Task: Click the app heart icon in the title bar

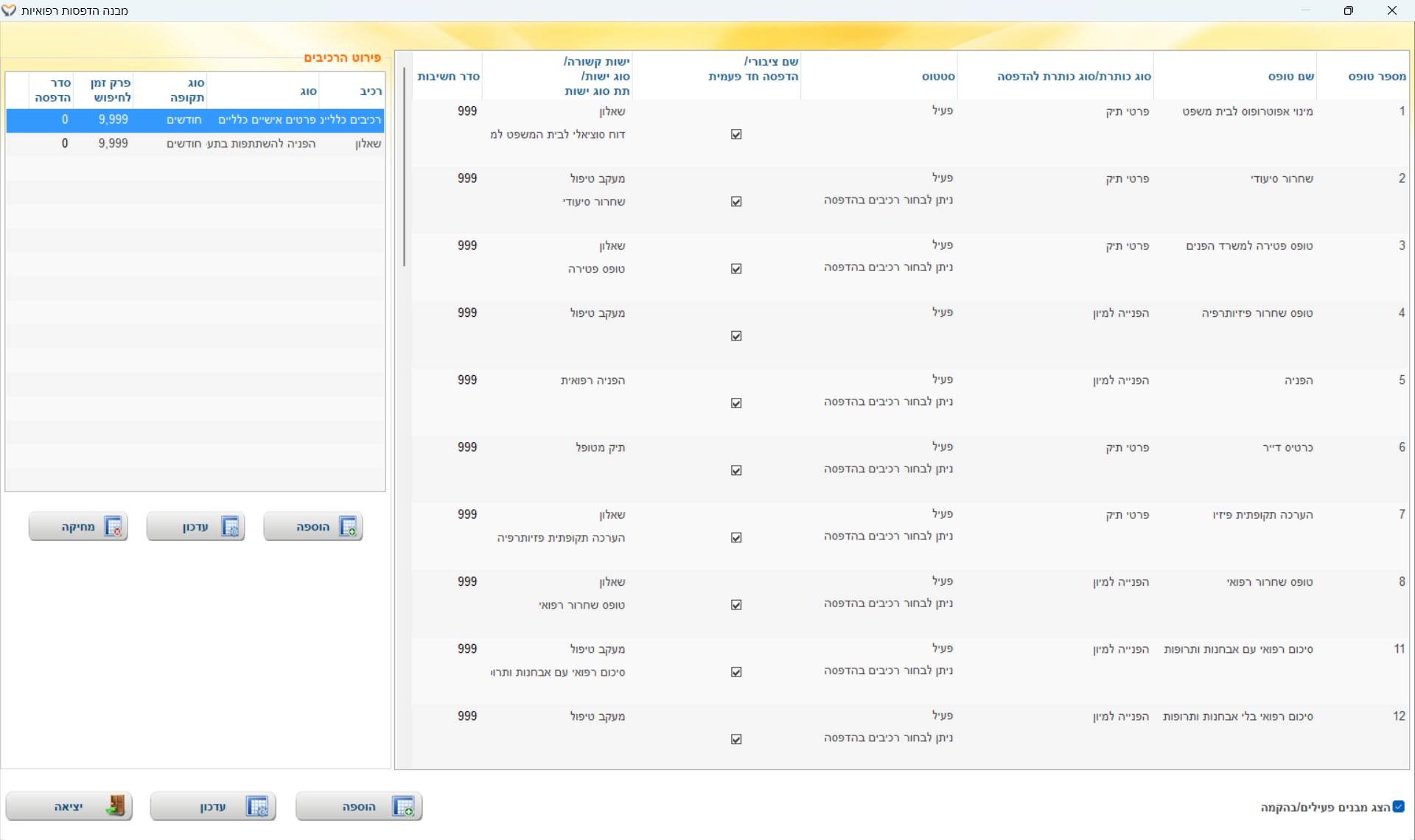Action: coord(9,10)
